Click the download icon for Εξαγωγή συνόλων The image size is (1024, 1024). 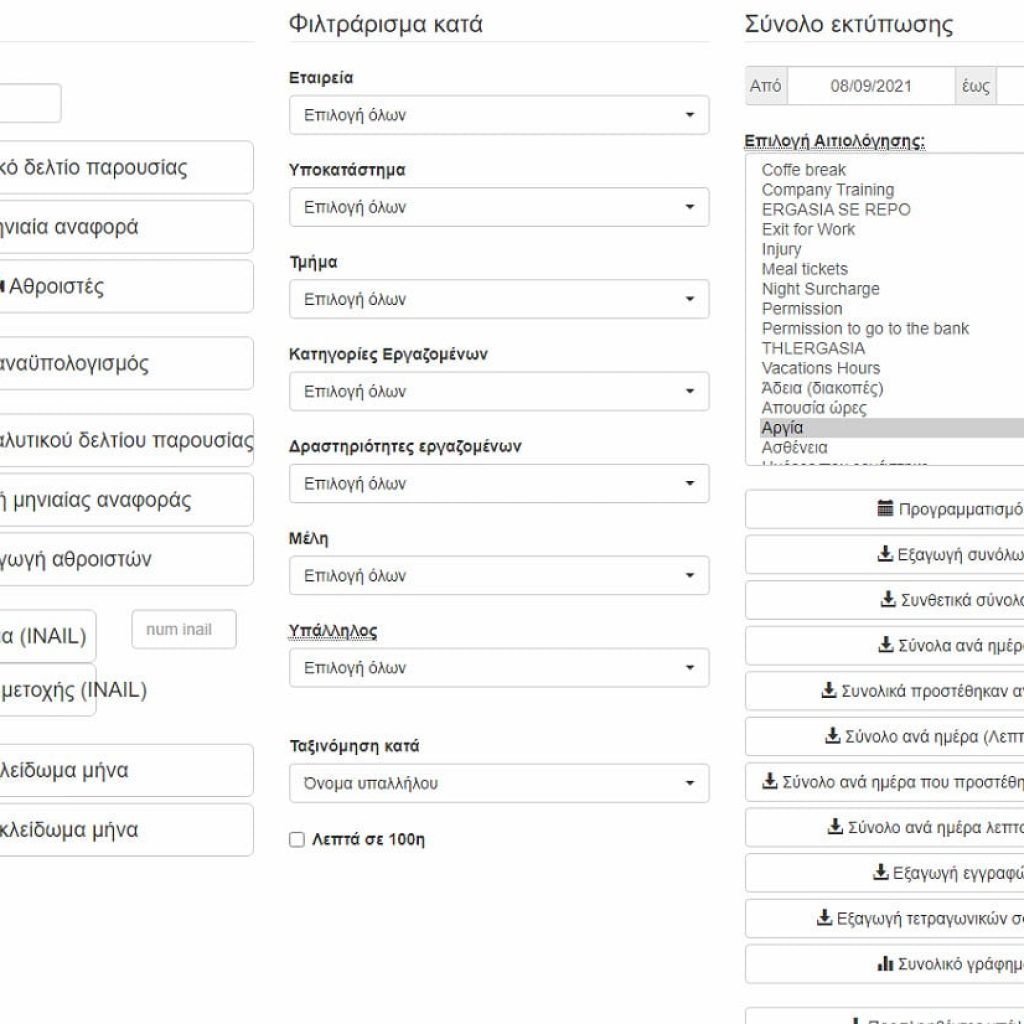pos(885,554)
